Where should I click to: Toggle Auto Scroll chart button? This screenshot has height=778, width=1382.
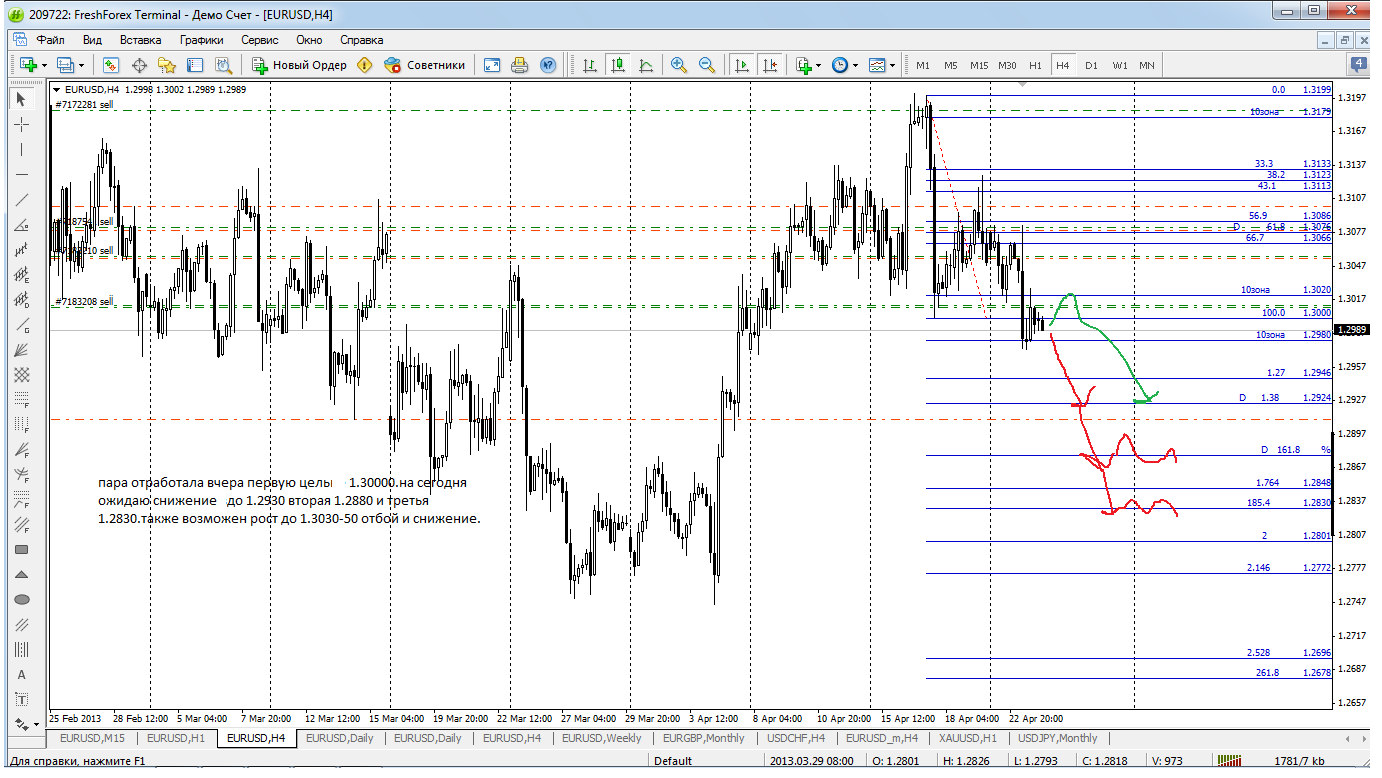tap(741, 65)
